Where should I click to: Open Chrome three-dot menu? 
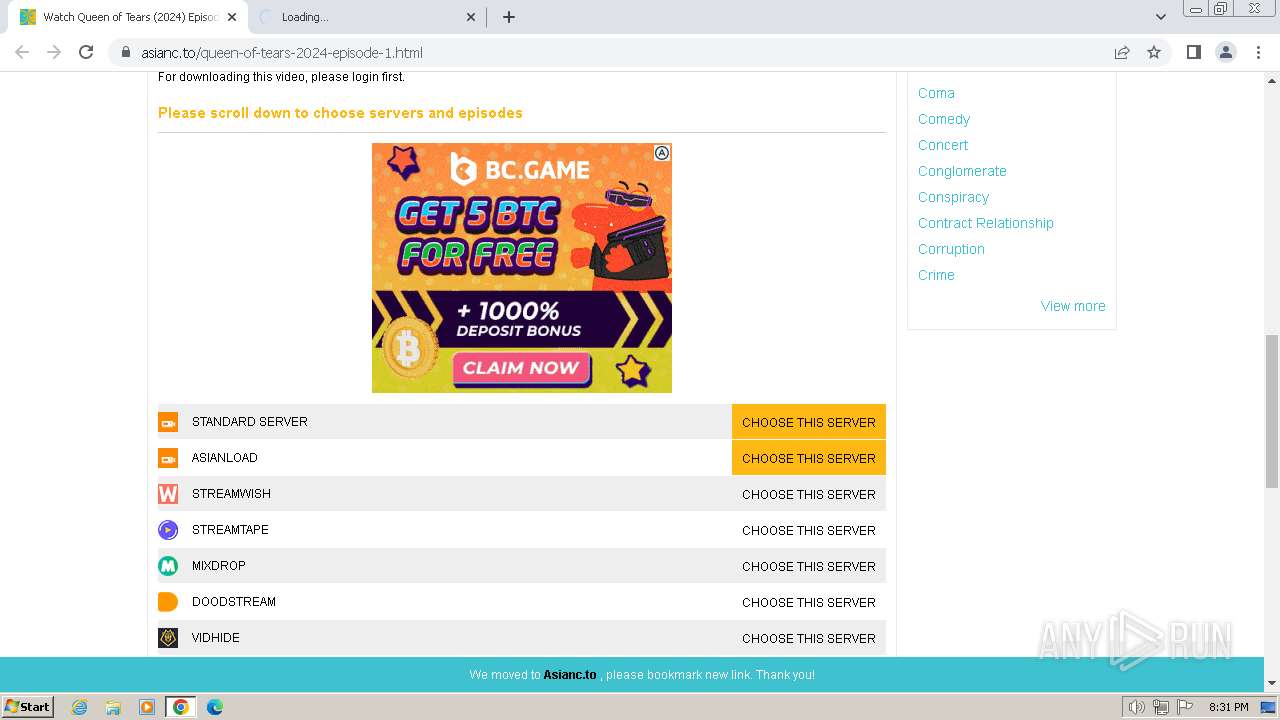click(1259, 52)
